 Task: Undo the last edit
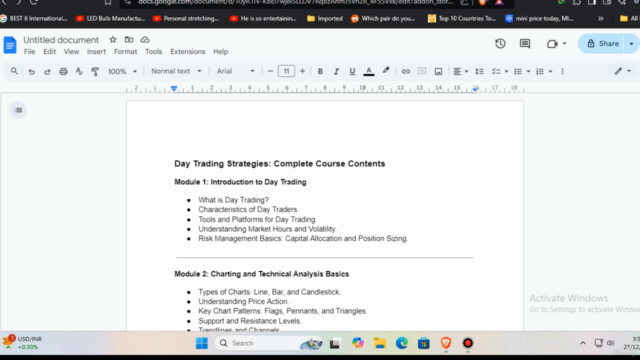[31, 71]
